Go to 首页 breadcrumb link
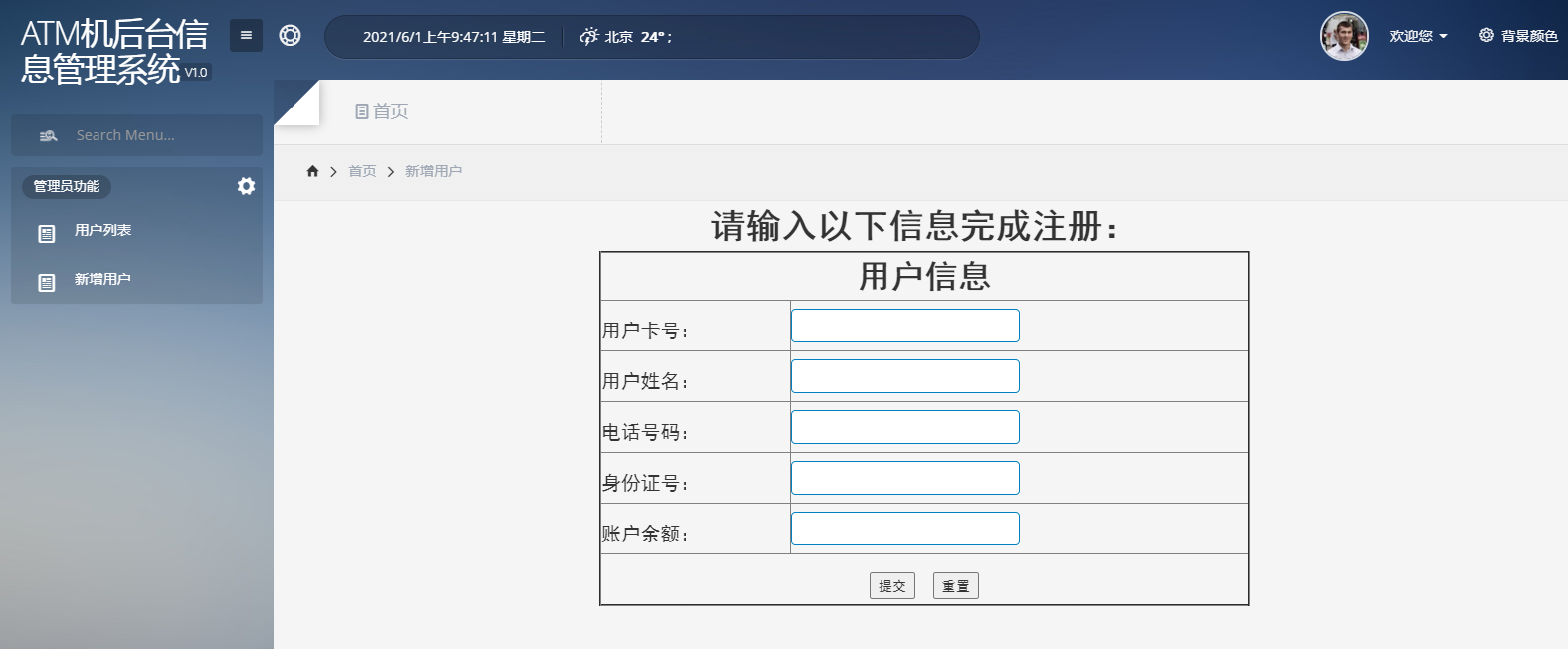The height and width of the screenshot is (649, 1568). [362, 171]
